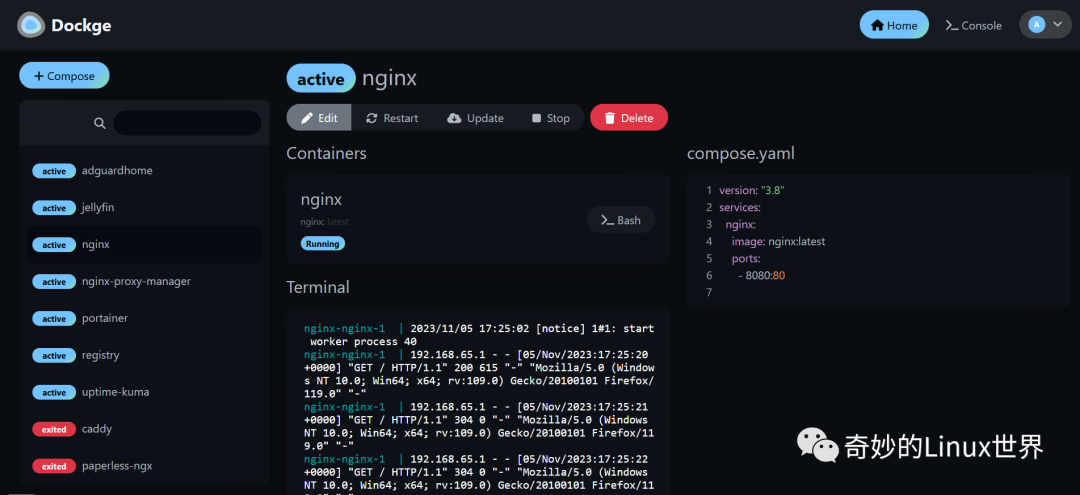Click the trash can Delete icon
The image size is (1080, 495).
tap(610, 118)
